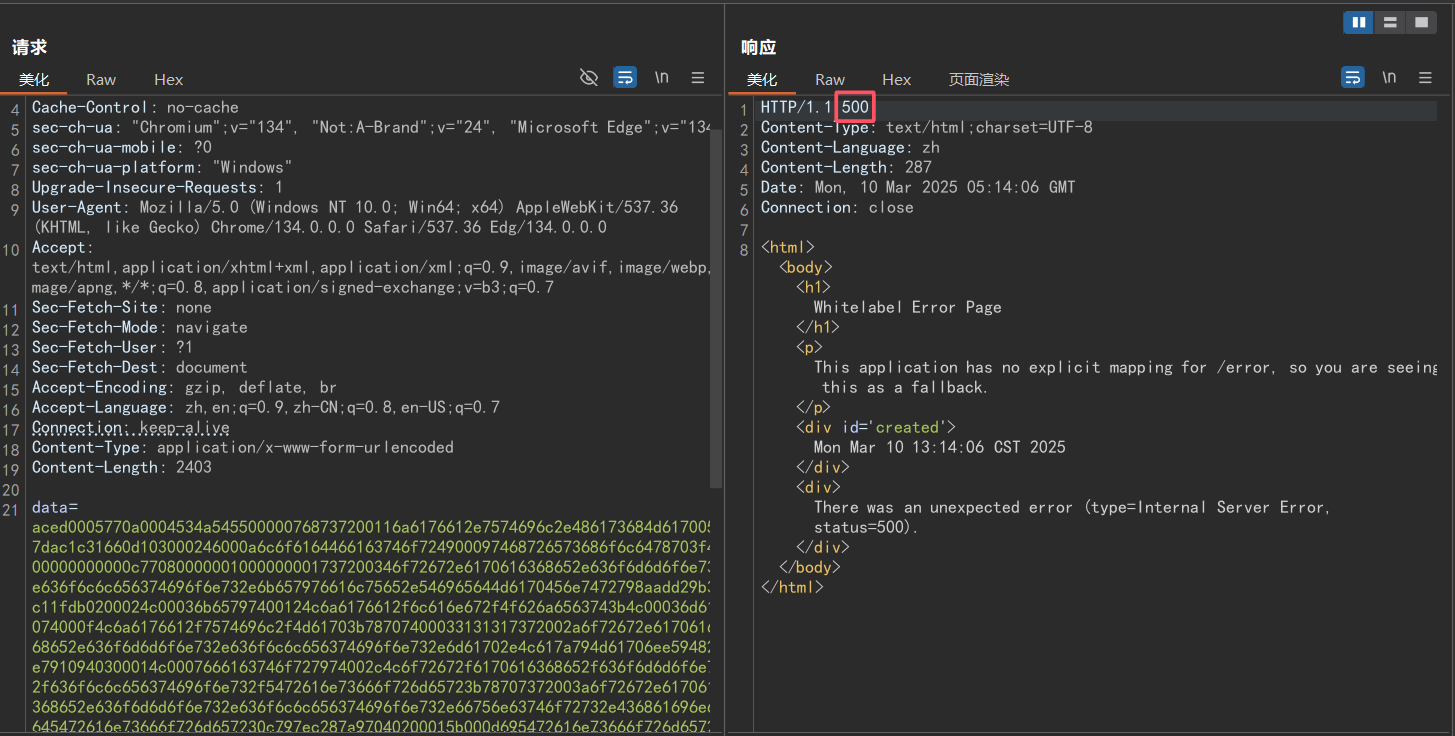Toggle hidden characters eye icon in request panel

point(589,77)
